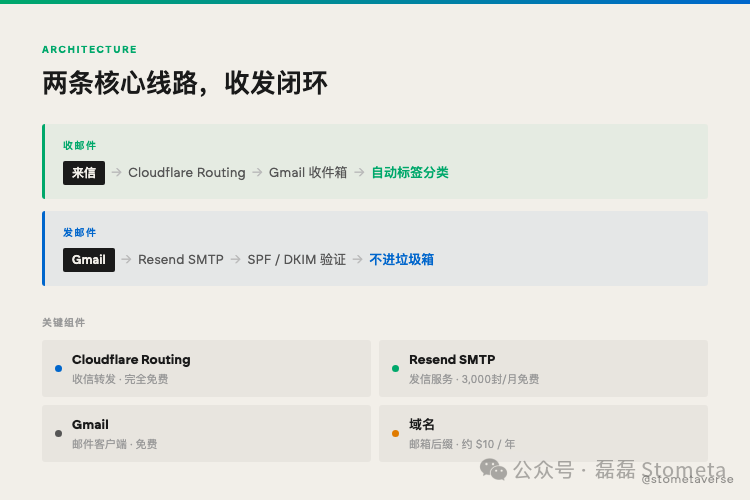This screenshot has width=750, height=500.
Task: Click green dot beside Resend SMTP card
Action: [x=395, y=368]
